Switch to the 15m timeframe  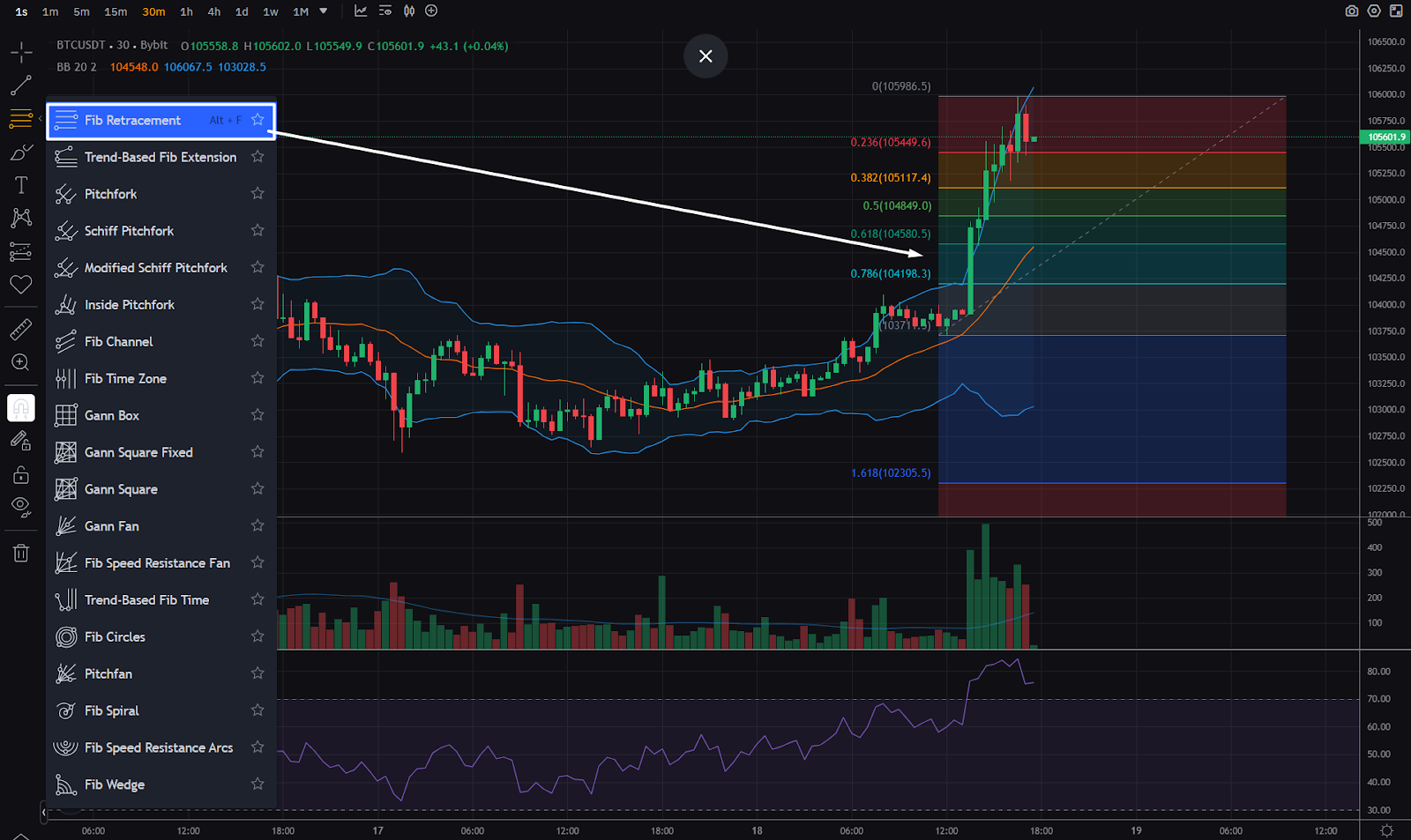point(116,11)
